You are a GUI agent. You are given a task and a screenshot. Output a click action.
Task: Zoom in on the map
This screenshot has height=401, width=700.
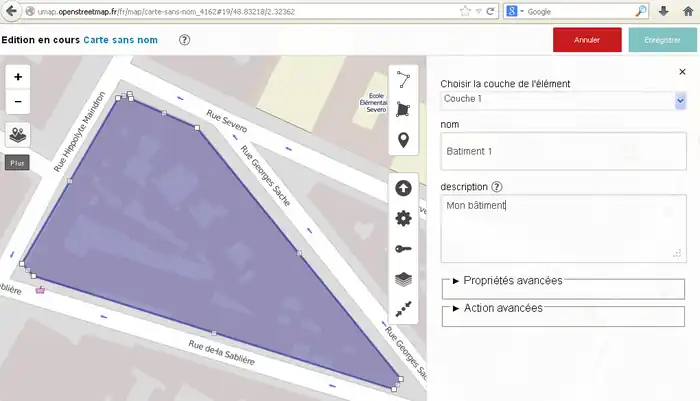coord(18,77)
